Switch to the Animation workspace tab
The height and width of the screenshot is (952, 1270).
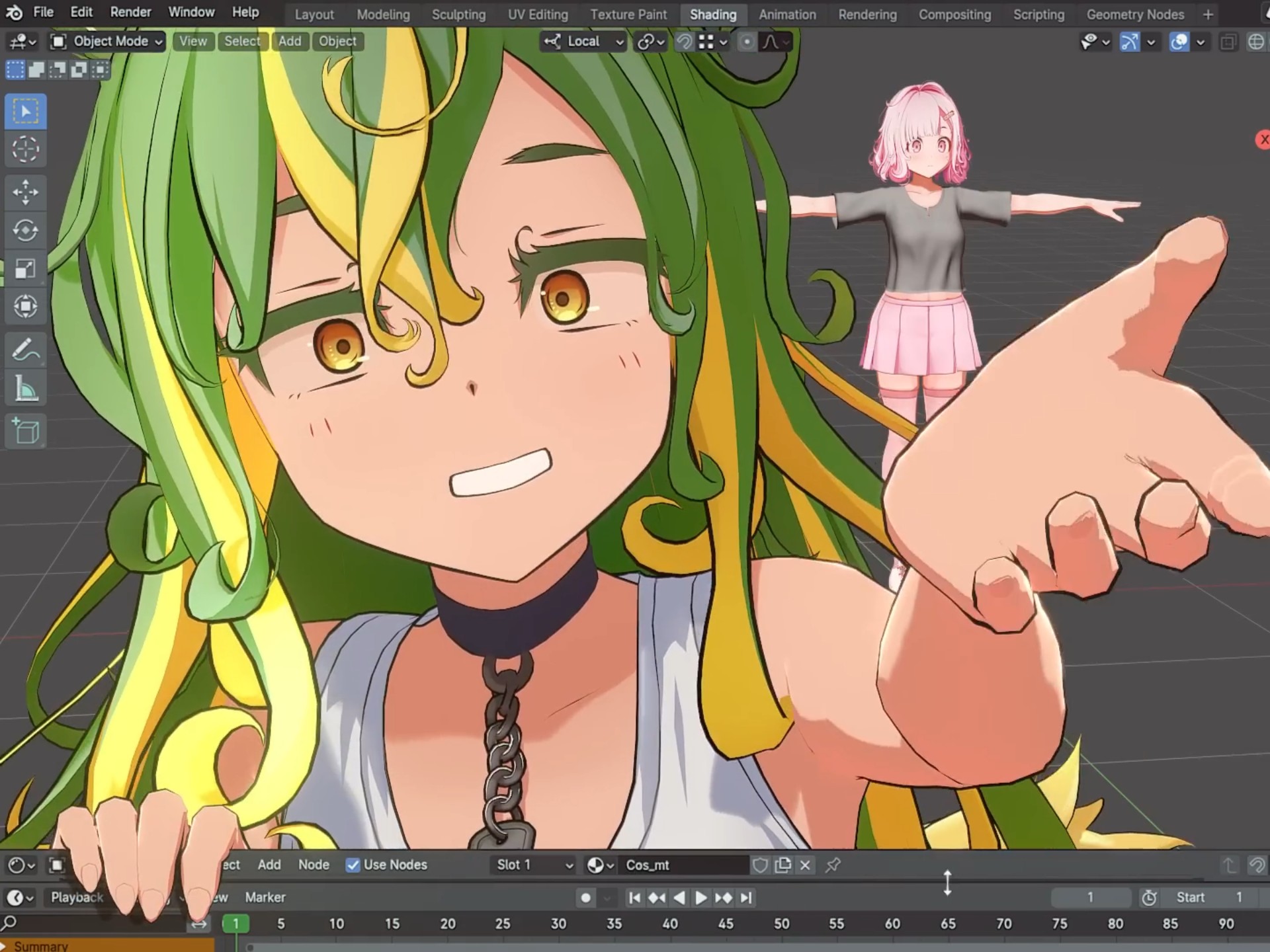point(787,15)
